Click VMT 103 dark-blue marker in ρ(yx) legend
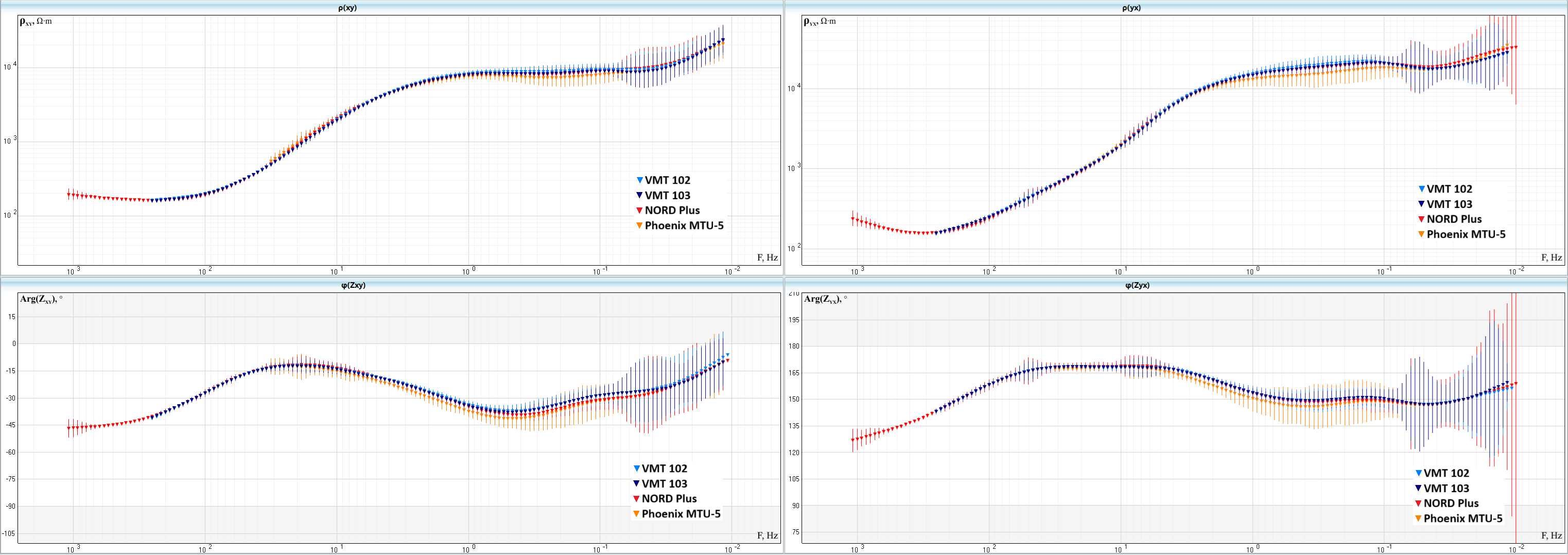This screenshot has height=555, width=1568. coord(1421,204)
